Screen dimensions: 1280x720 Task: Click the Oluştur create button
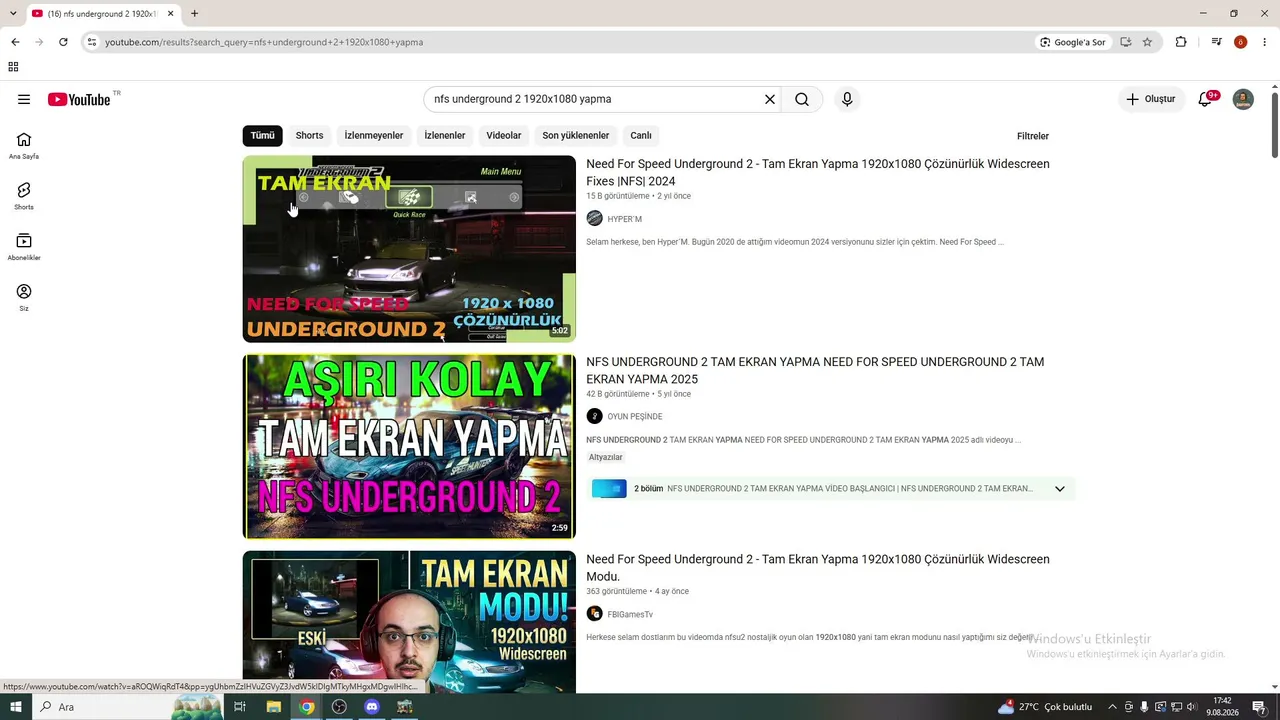(1151, 99)
